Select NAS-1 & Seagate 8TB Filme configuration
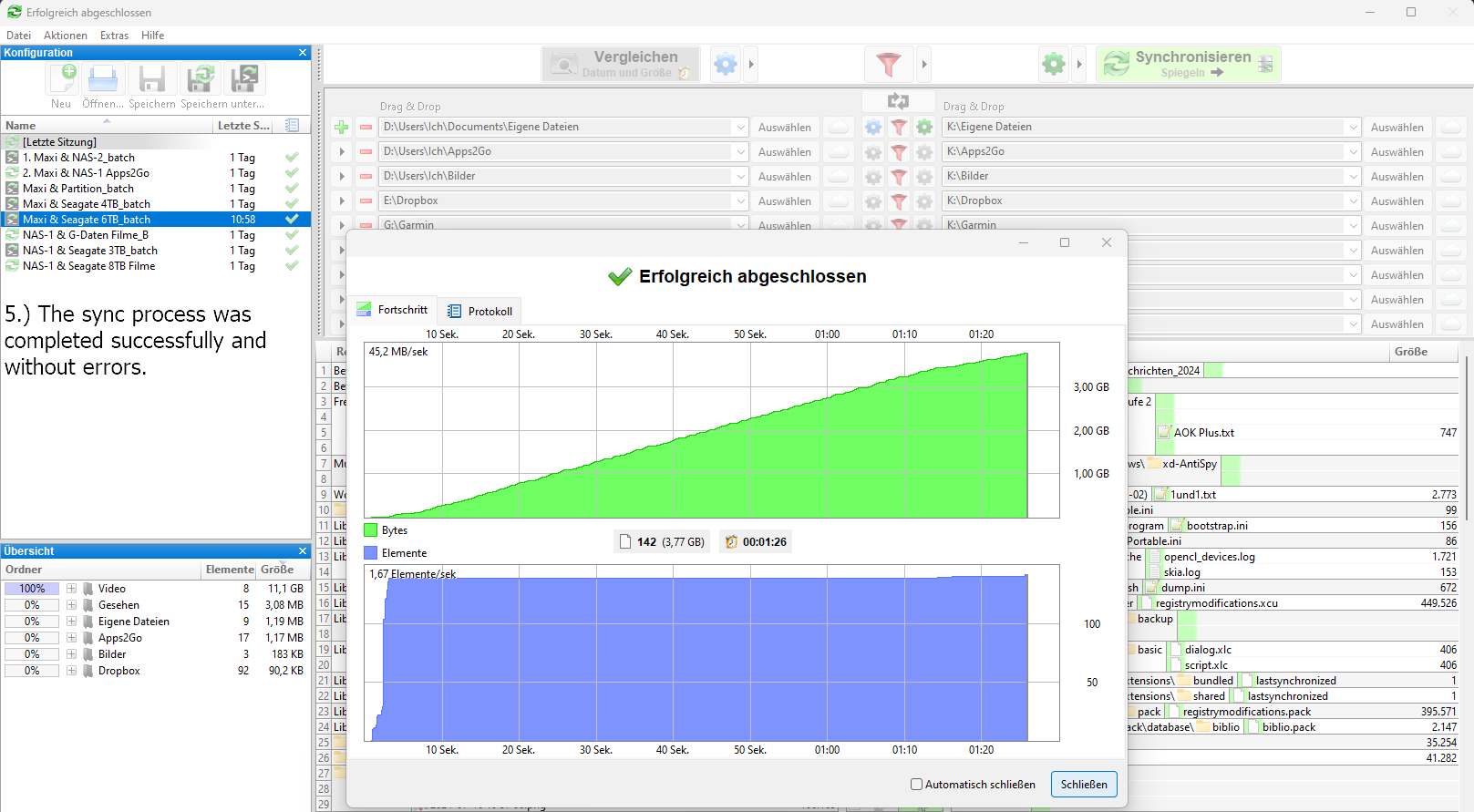This screenshot has width=1474, height=812. tap(155, 266)
